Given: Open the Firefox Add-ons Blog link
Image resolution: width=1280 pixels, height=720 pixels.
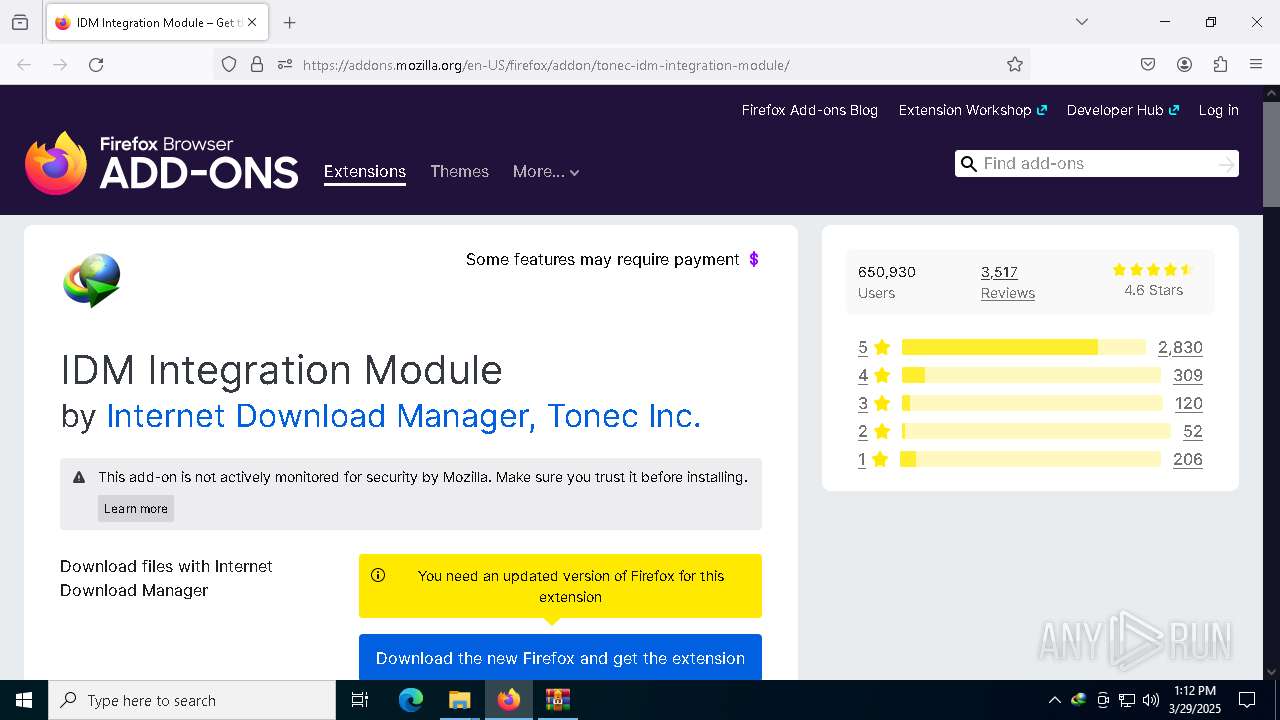Looking at the screenshot, I should [x=809, y=110].
